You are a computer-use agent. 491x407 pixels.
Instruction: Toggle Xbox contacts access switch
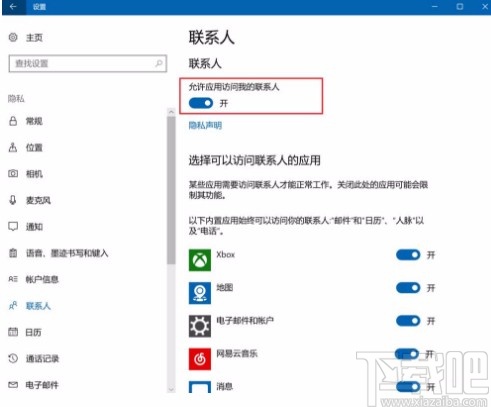[408, 255]
